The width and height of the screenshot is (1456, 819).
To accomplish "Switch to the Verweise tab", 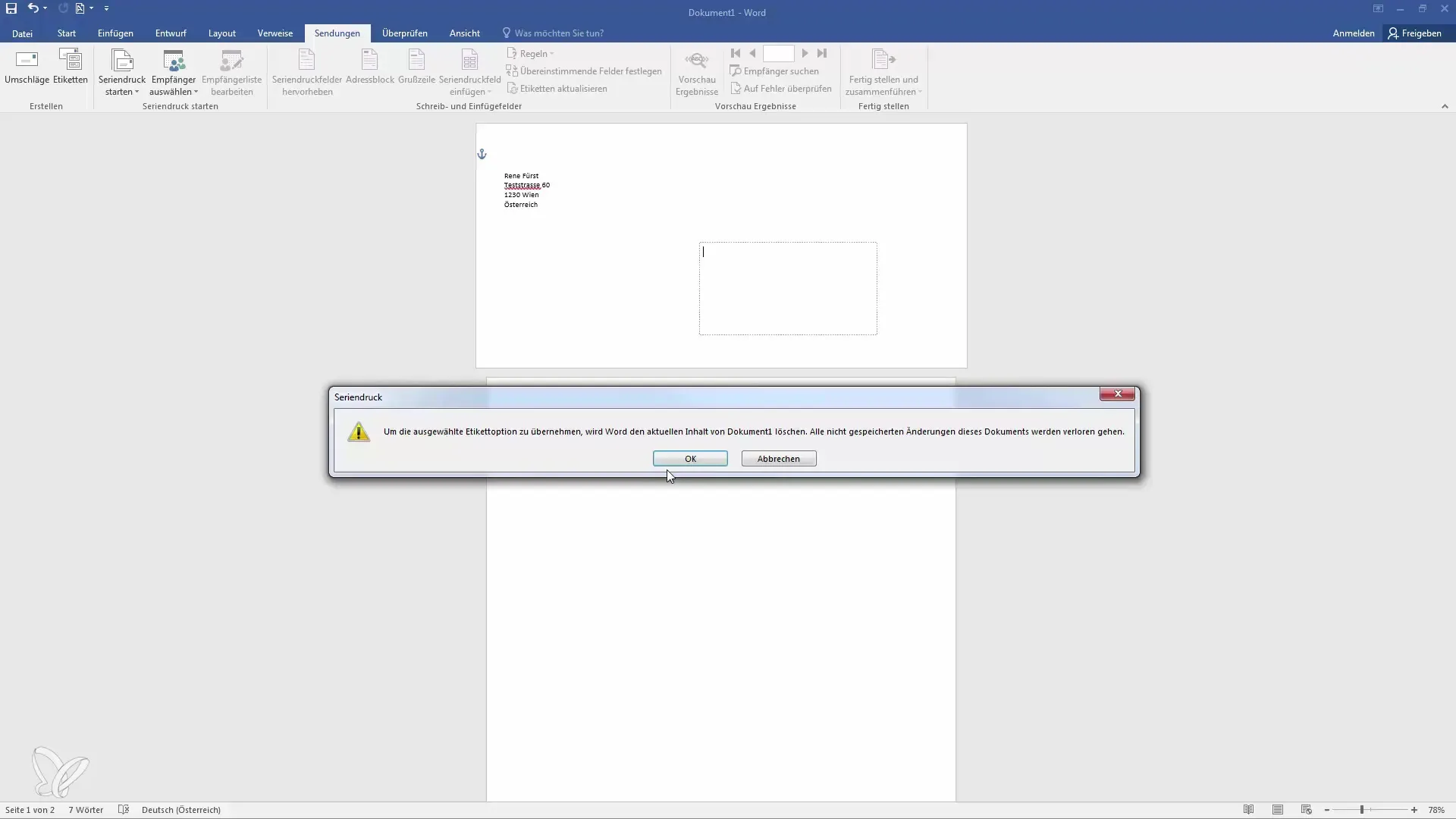I will click(x=275, y=33).
